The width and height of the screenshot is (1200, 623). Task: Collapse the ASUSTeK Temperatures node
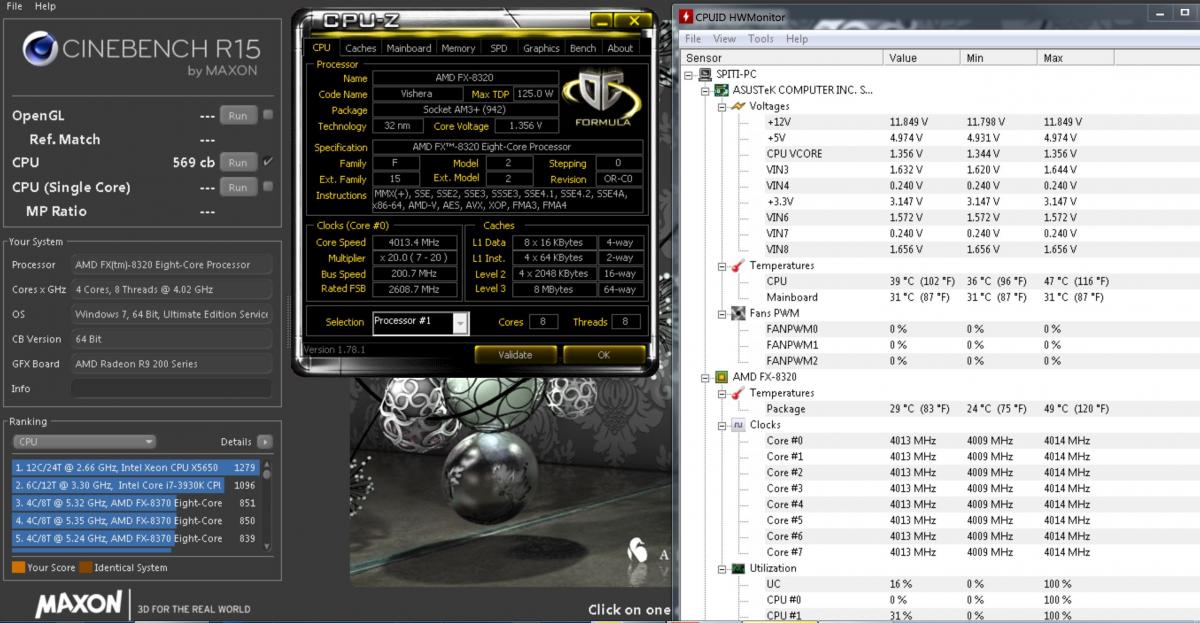click(721, 266)
